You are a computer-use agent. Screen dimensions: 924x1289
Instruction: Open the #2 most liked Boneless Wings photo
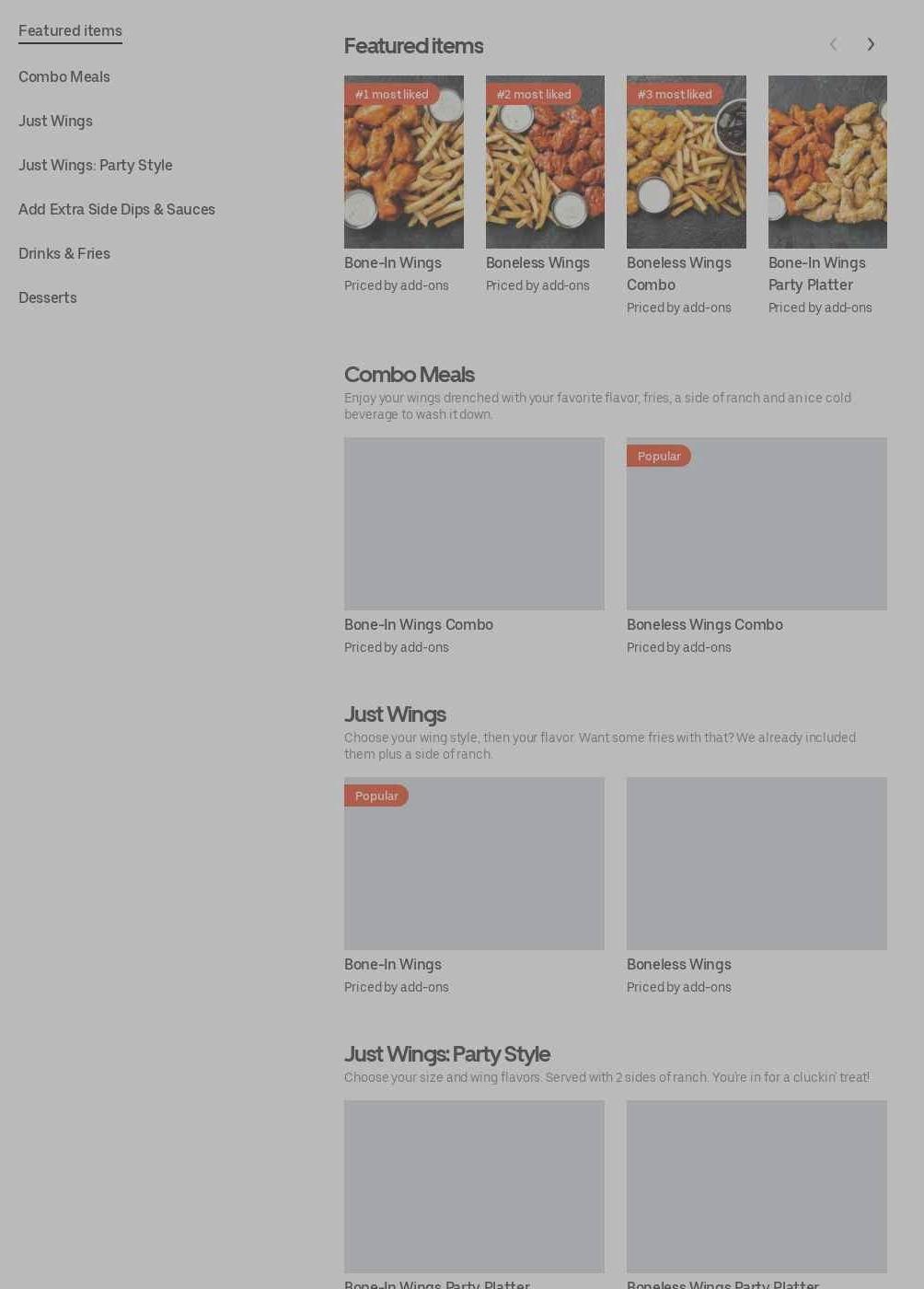click(545, 162)
